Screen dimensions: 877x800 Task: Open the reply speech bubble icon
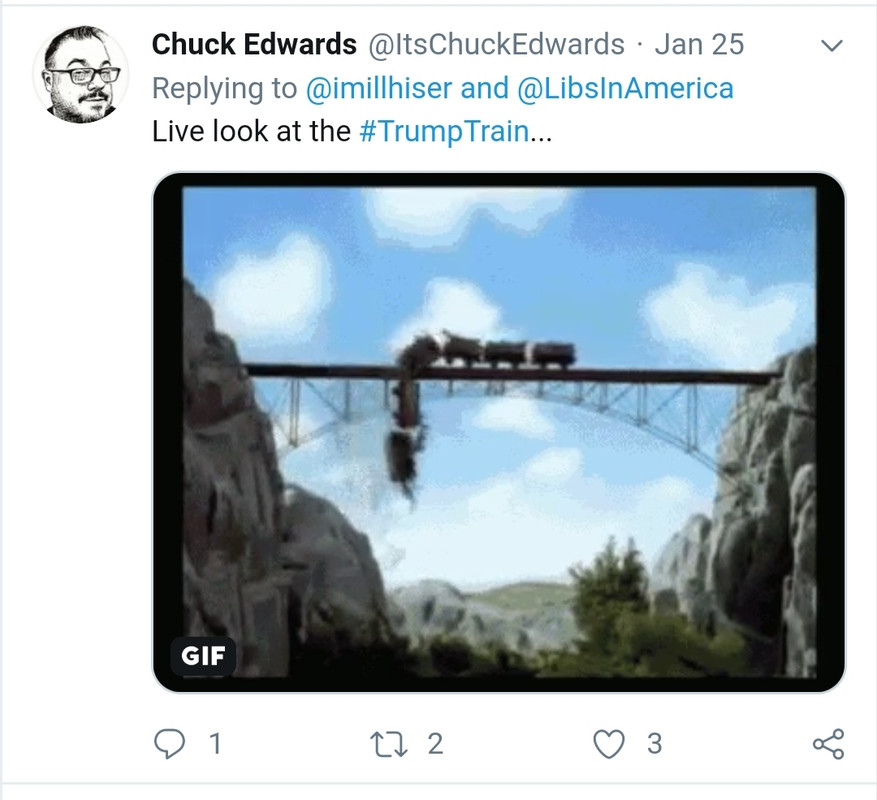(x=169, y=744)
